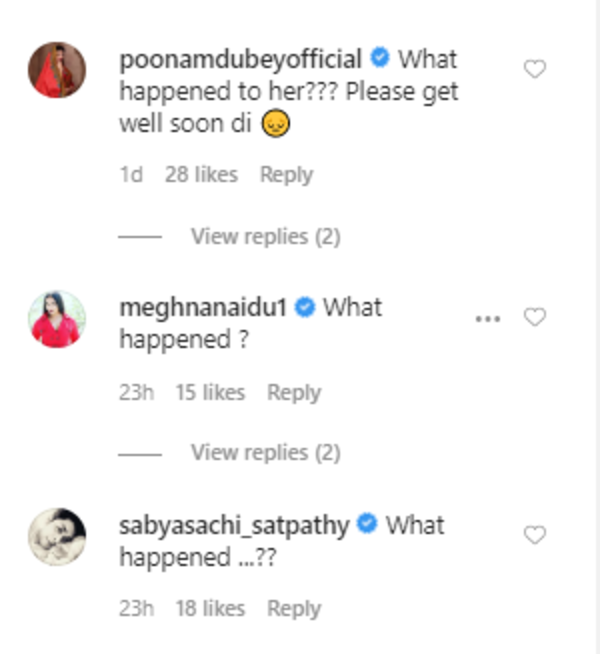Open more options on meghnanaidu1's comment
This screenshot has width=600, height=654.
point(487,318)
